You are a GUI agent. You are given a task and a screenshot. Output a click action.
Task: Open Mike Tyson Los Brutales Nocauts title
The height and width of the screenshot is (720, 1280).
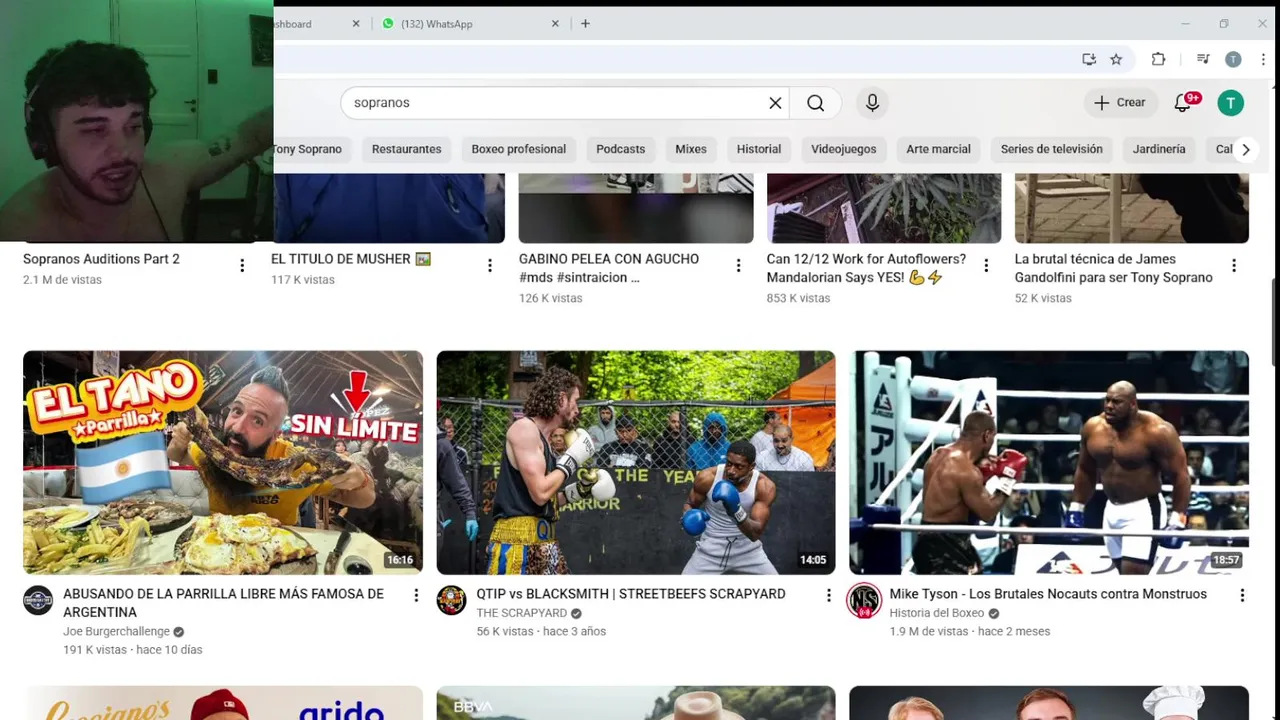(x=1048, y=594)
